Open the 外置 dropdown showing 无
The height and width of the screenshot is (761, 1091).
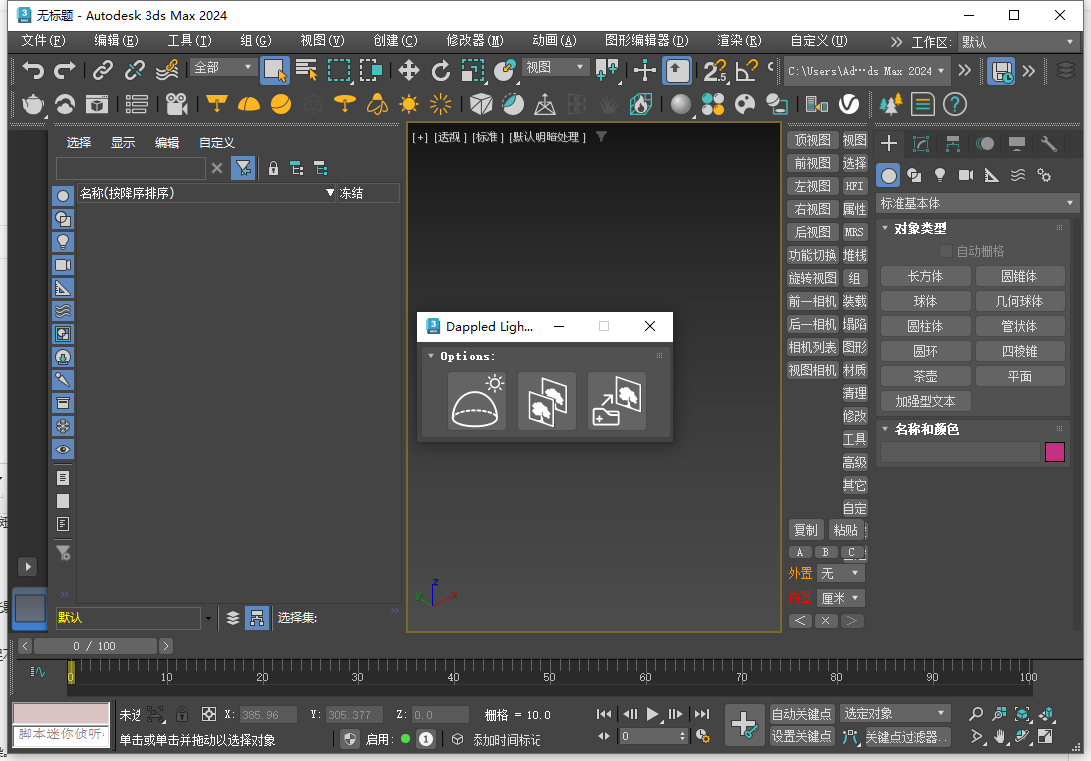[x=840, y=573]
